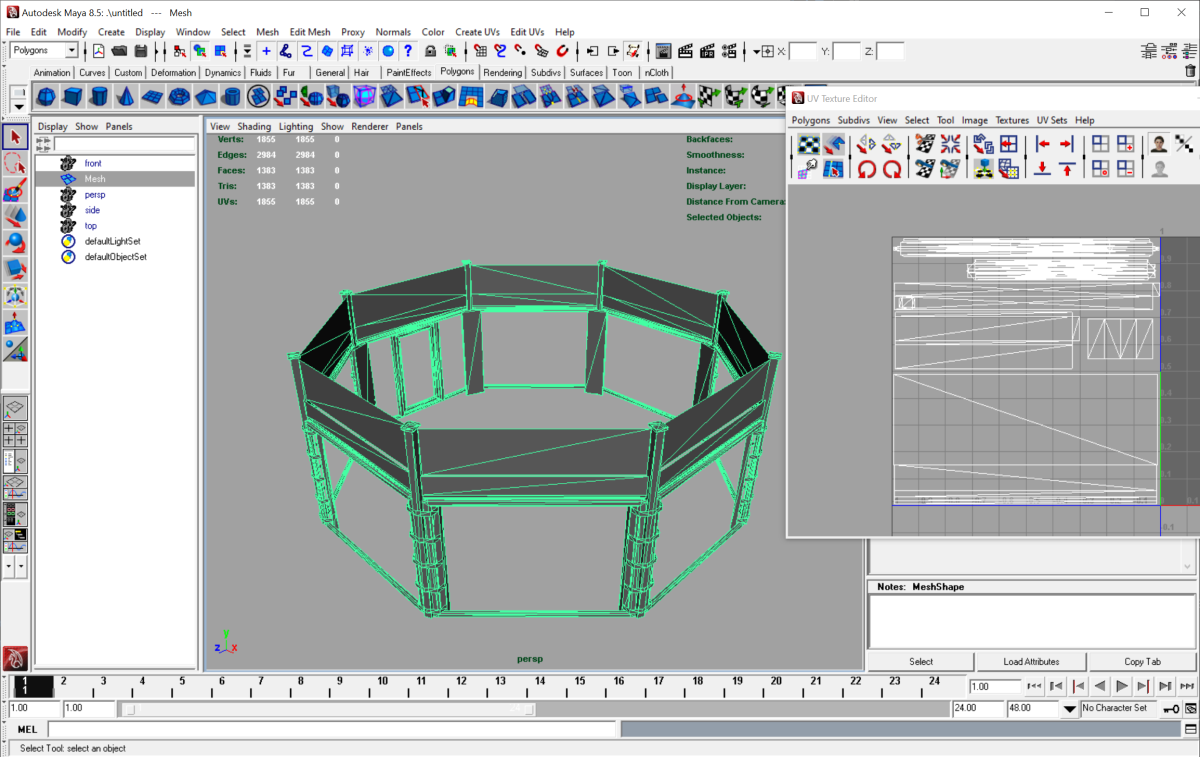1200x757 pixels.
Task: Open the input box mode dropdown arrow
Action: [757, 51]
